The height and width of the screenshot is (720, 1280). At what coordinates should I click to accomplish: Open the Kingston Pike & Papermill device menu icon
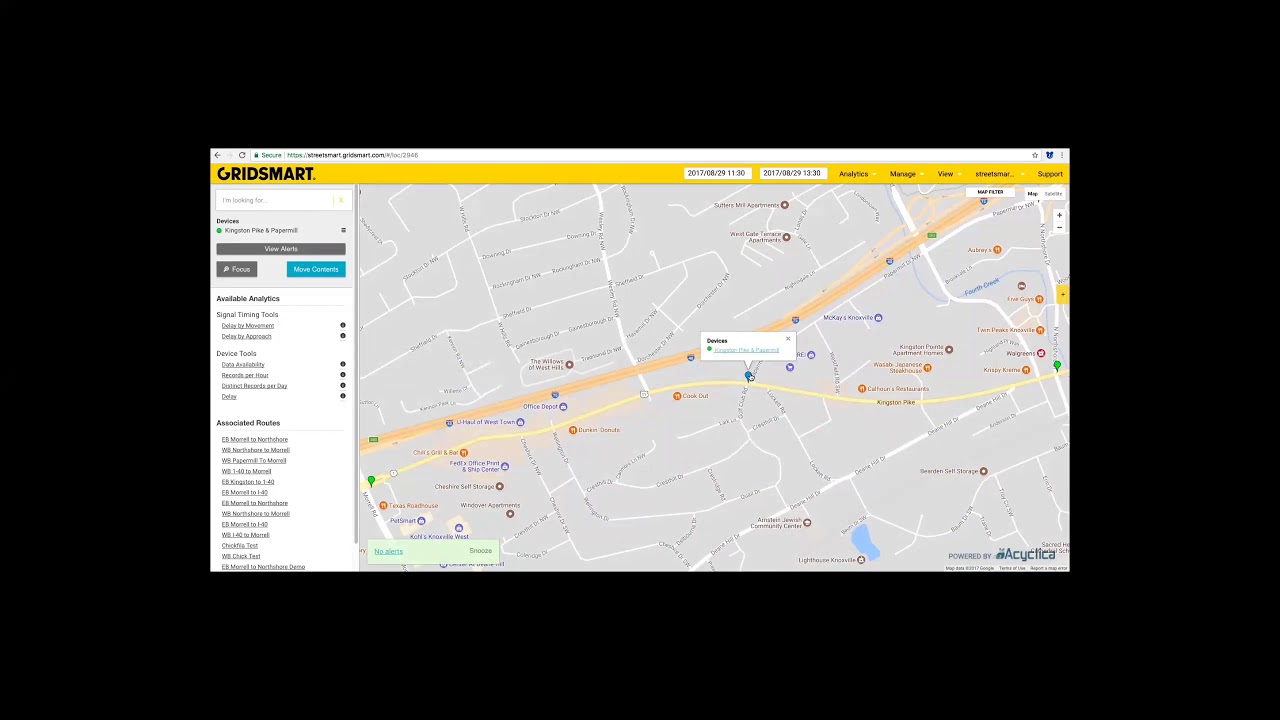click(x=343, y=230)
